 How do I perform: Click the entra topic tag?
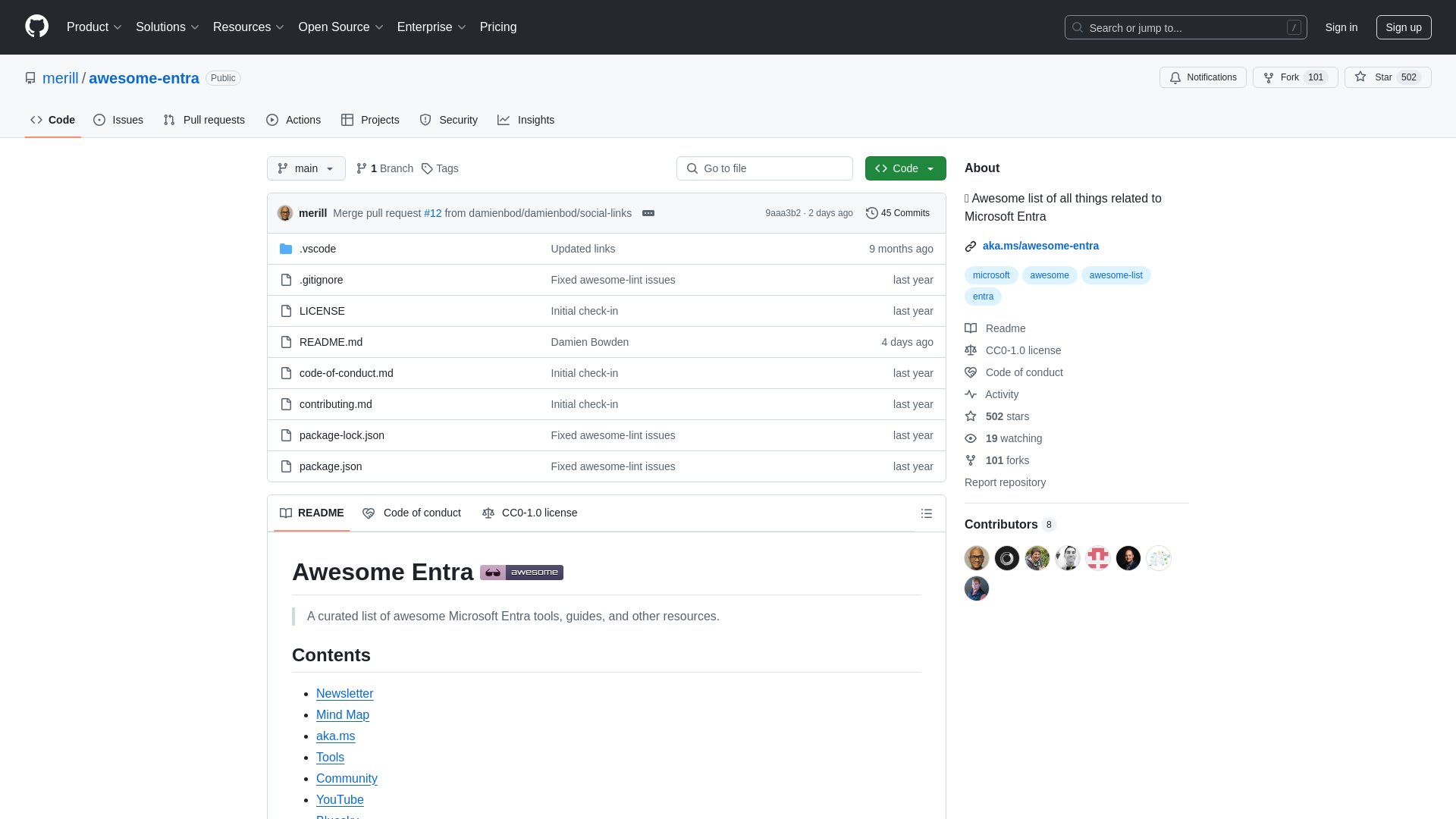tap(983, 297)
